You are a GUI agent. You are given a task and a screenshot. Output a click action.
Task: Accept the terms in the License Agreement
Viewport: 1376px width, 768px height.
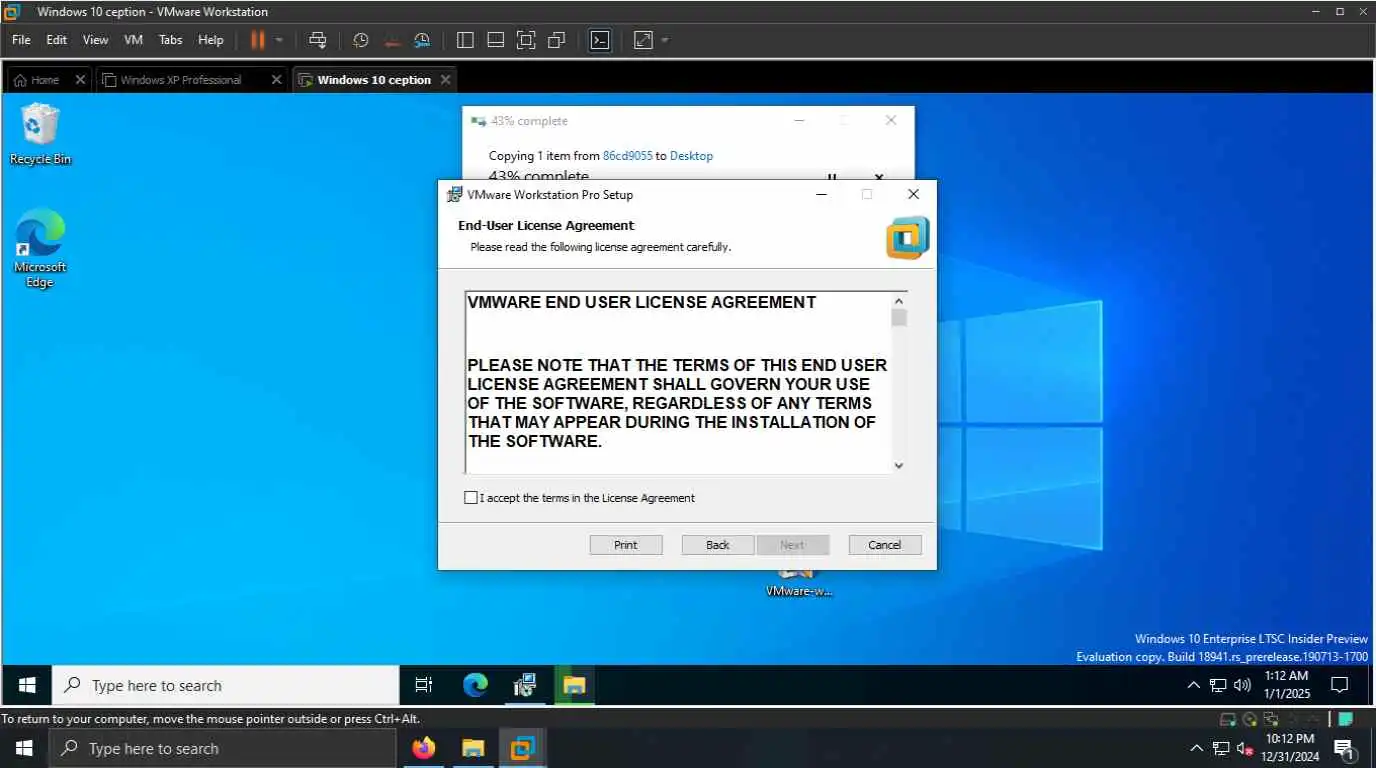coord(471,498)
